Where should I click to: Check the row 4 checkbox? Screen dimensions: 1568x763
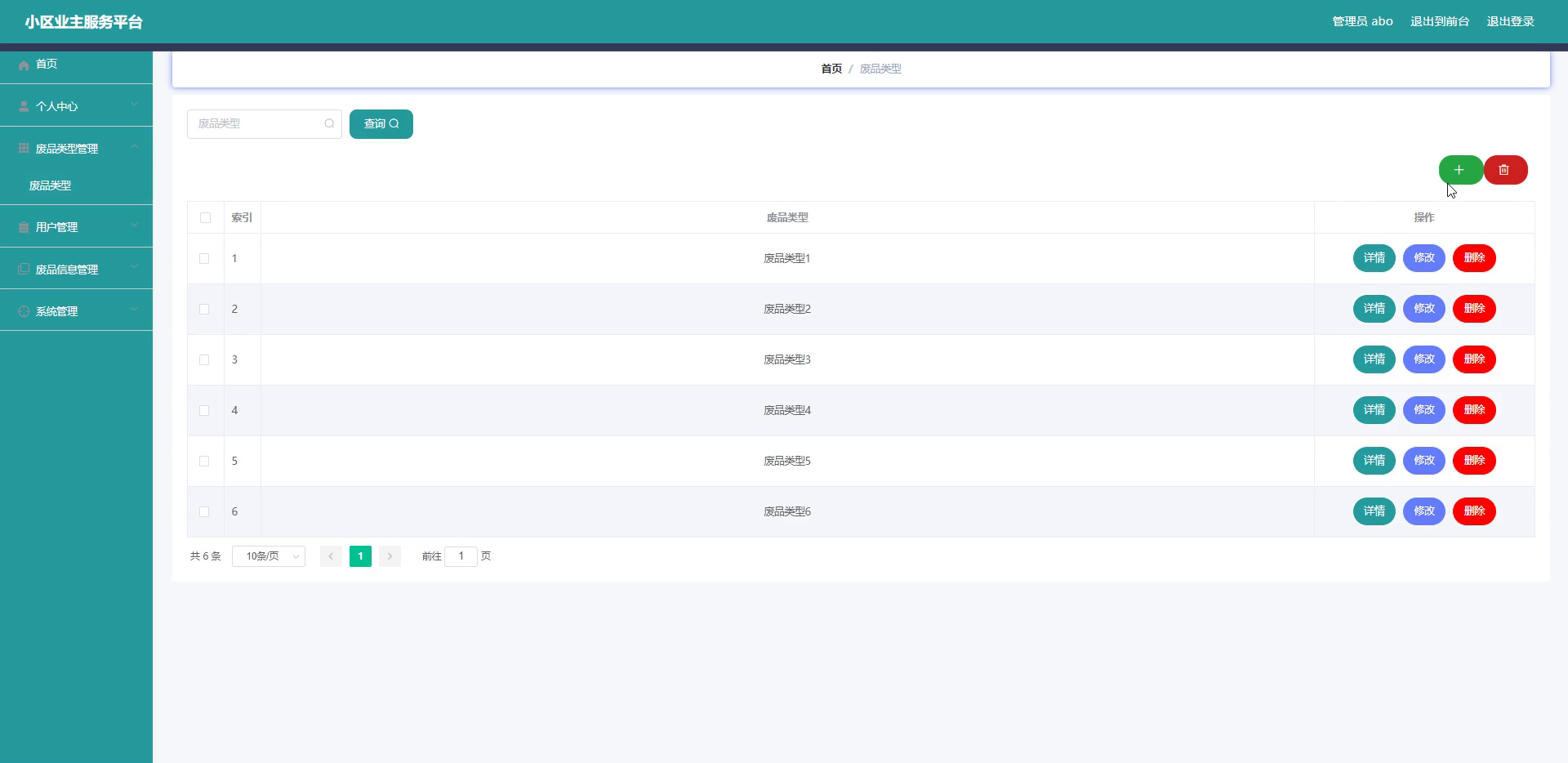click(x=204, y=410)
